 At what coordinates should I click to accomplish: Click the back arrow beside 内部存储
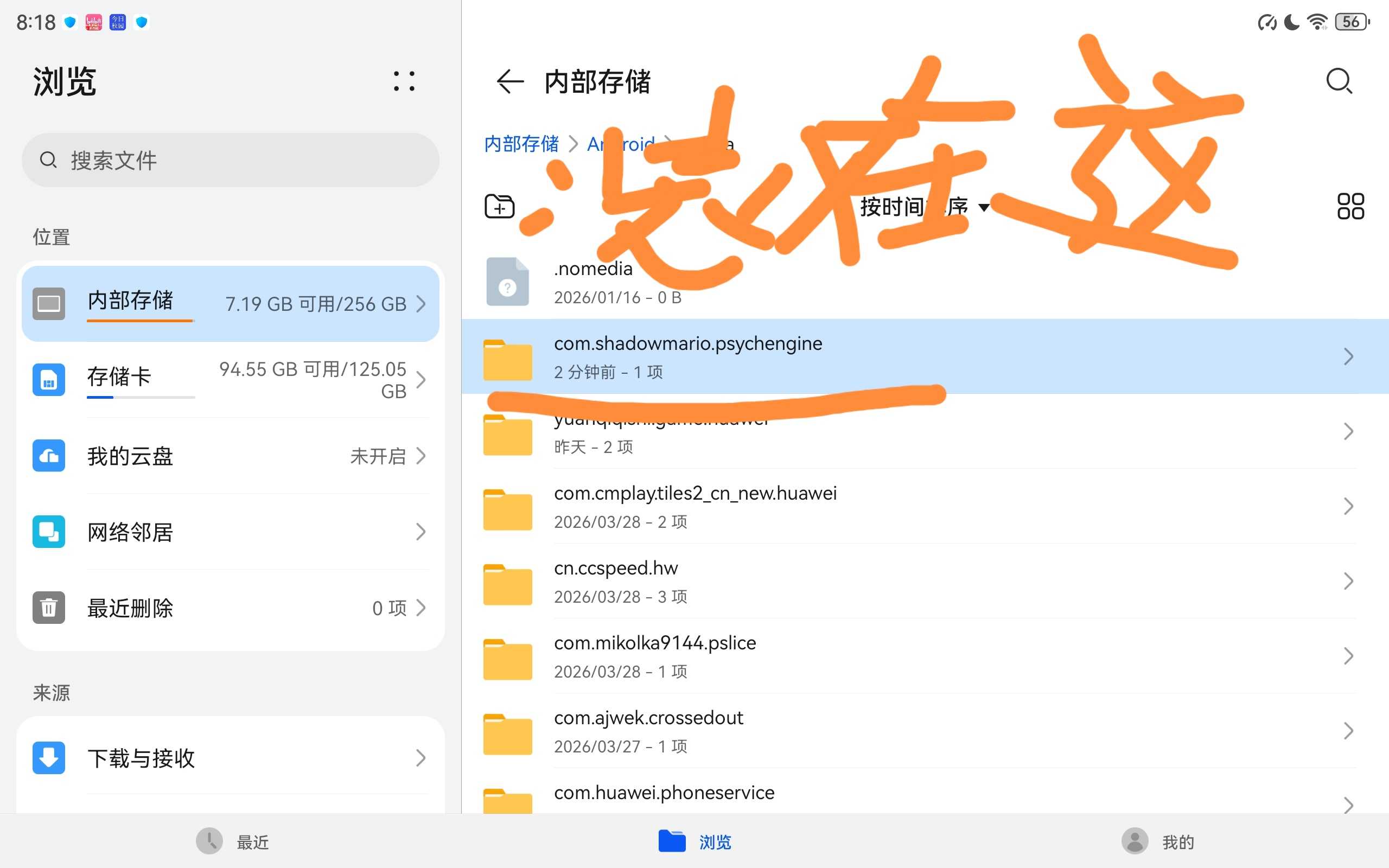(509, 81)
